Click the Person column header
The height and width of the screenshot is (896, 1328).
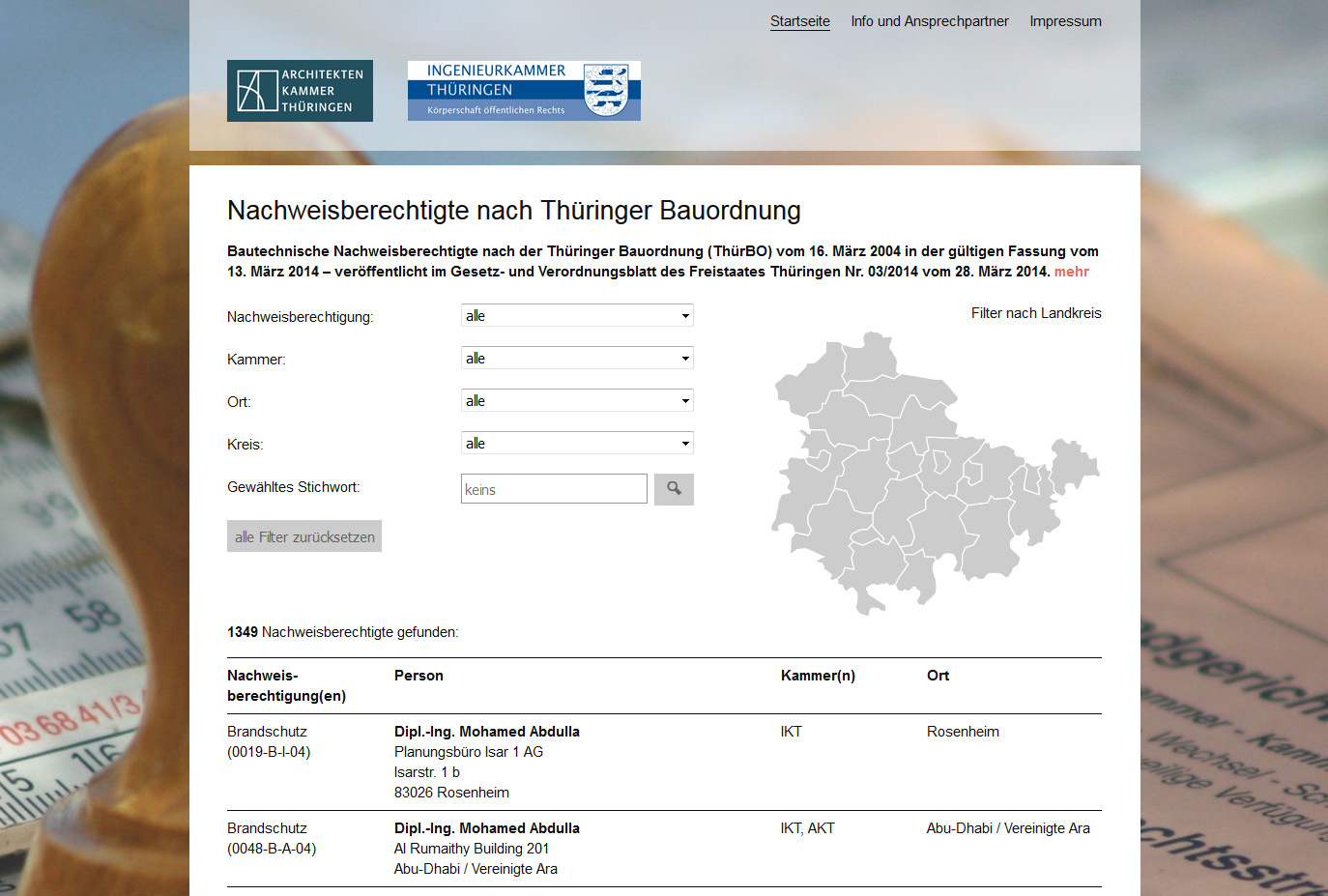[419, 676]
